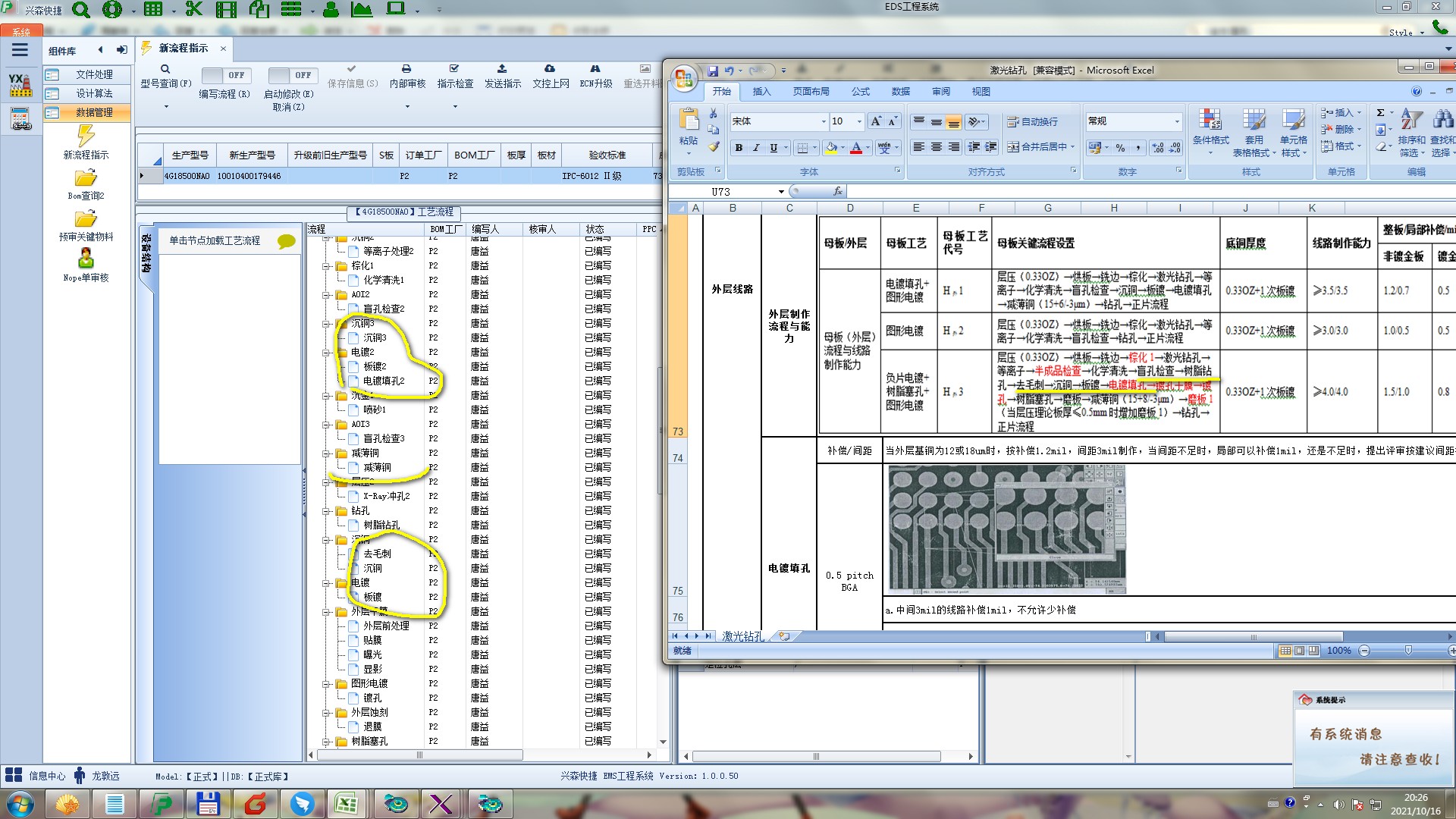Click the 自动换行 wrap text button
This screenshot has width=1456, height=819.
[x=1032, y=122]
